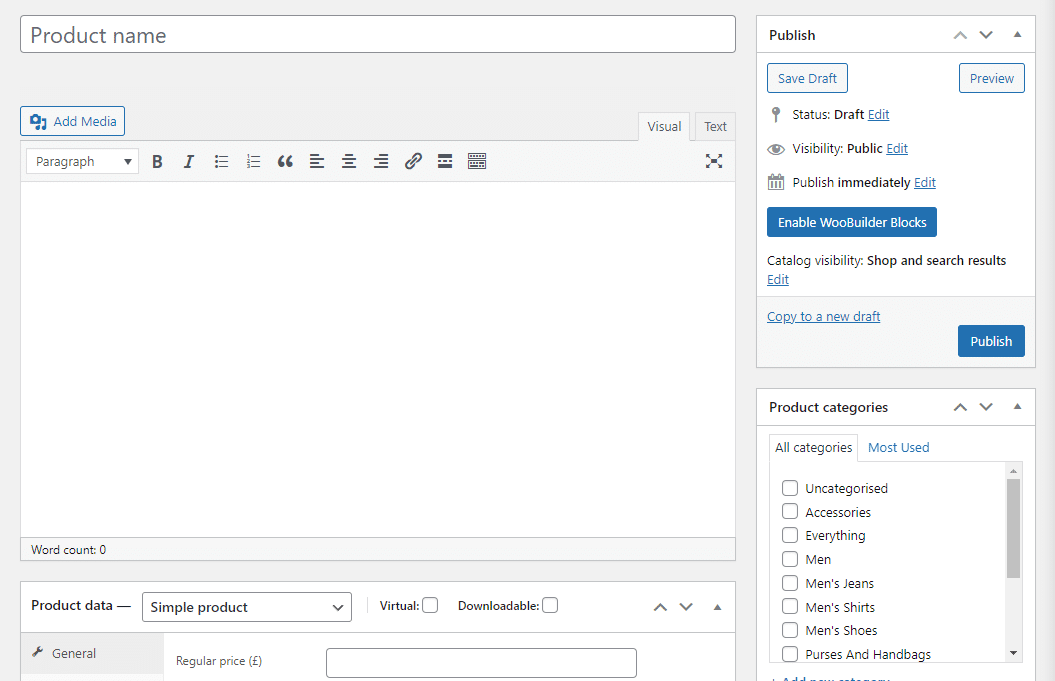Image resolution: width=1055 pixels, height=681 pixels.
Task: Move Product data panel down
Action: click(x=686, y=607)
